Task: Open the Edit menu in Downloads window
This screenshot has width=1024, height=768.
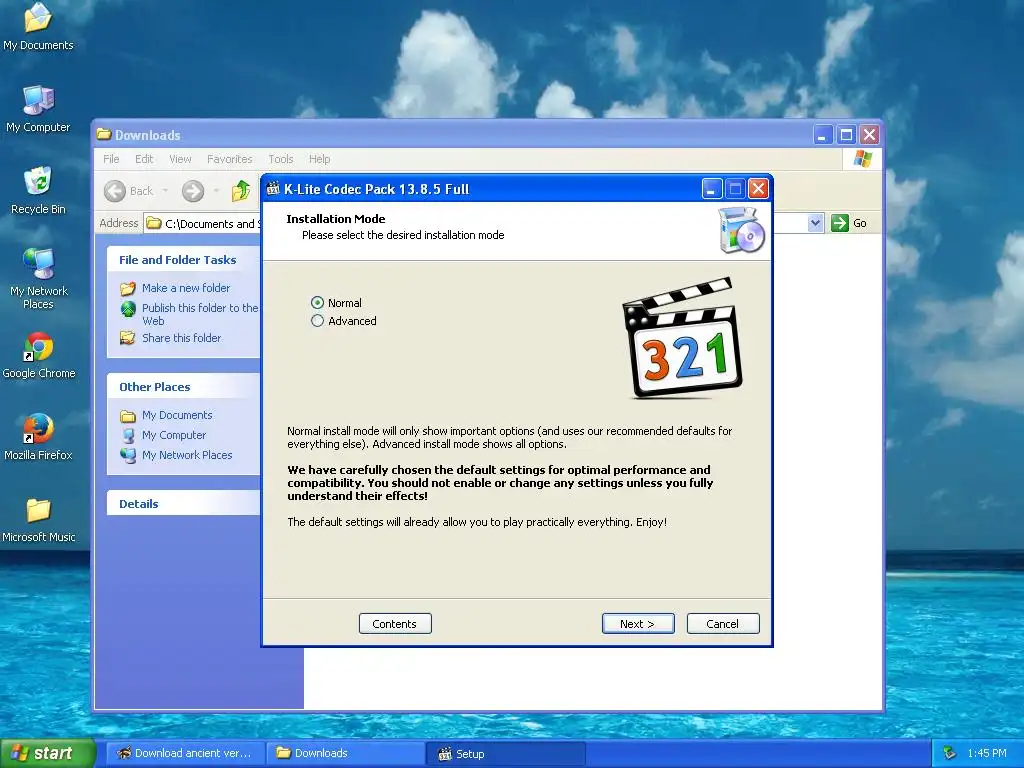Action: pos(144,159)
